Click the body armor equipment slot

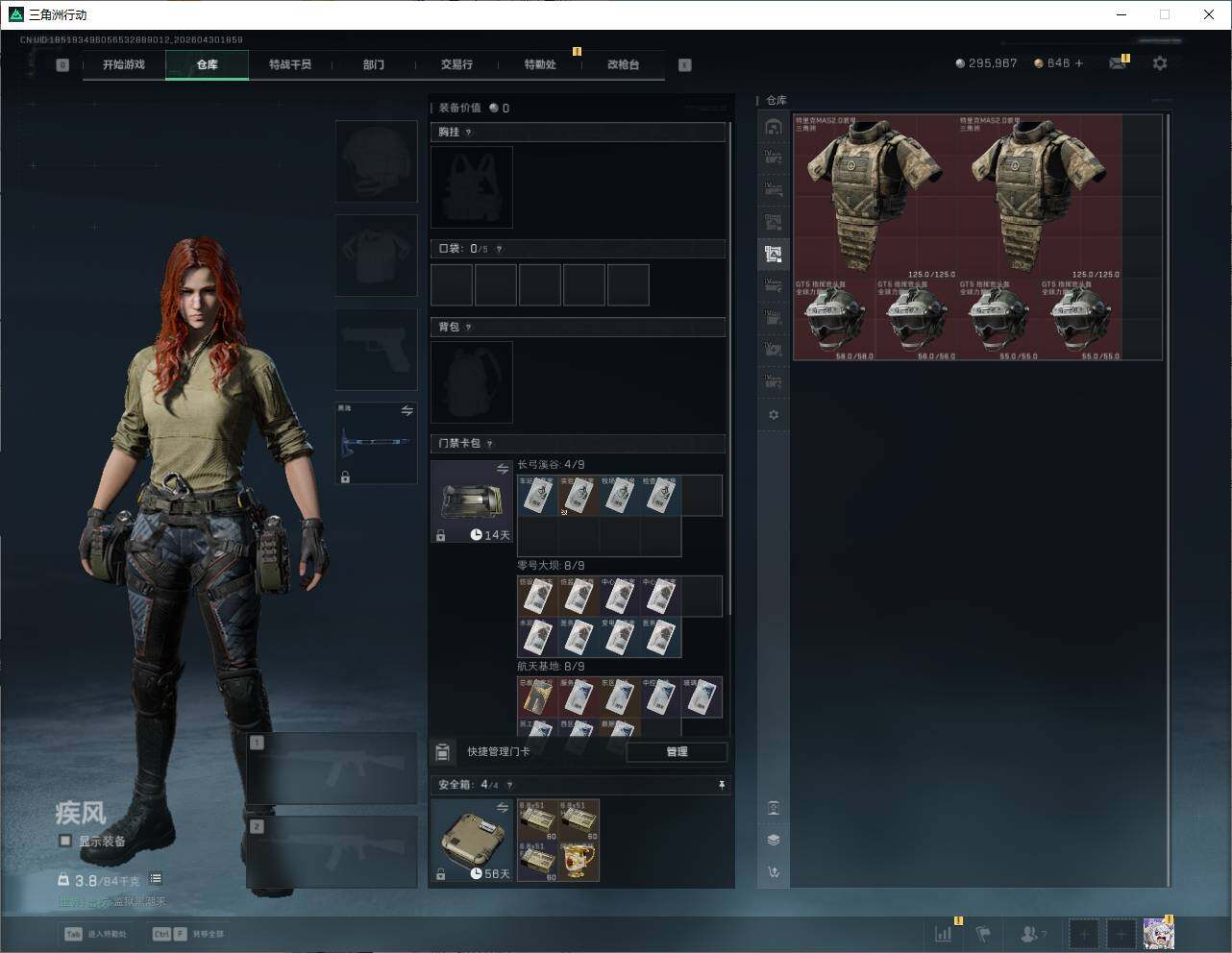[x=376, y=255]
